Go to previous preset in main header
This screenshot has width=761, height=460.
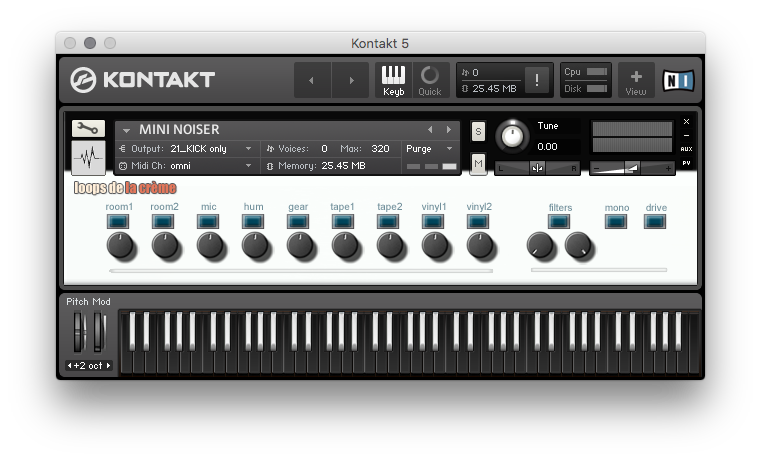[x=312, y=81]
